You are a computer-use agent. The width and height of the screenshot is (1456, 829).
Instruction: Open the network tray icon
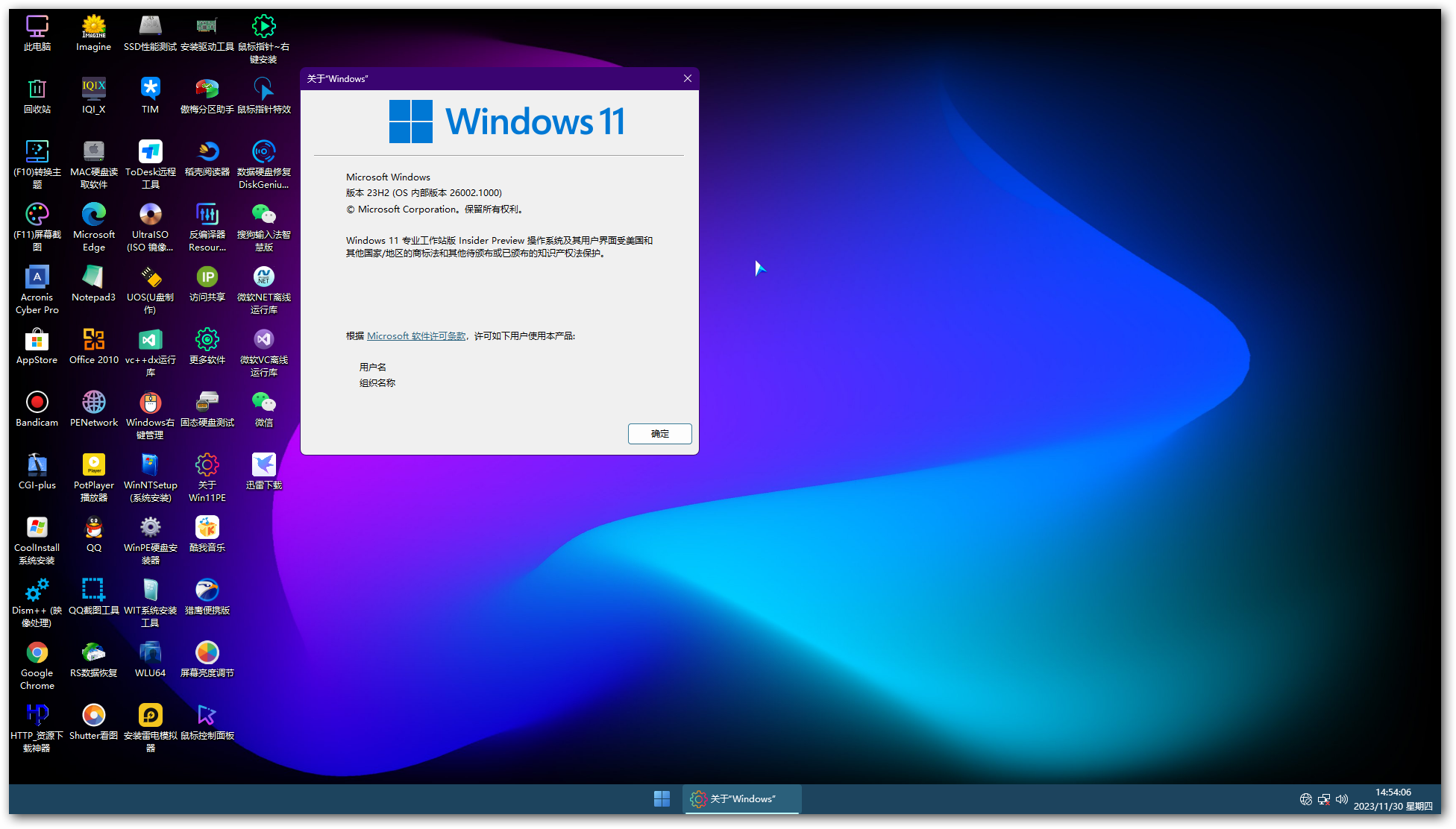[x=1324, y=799]
